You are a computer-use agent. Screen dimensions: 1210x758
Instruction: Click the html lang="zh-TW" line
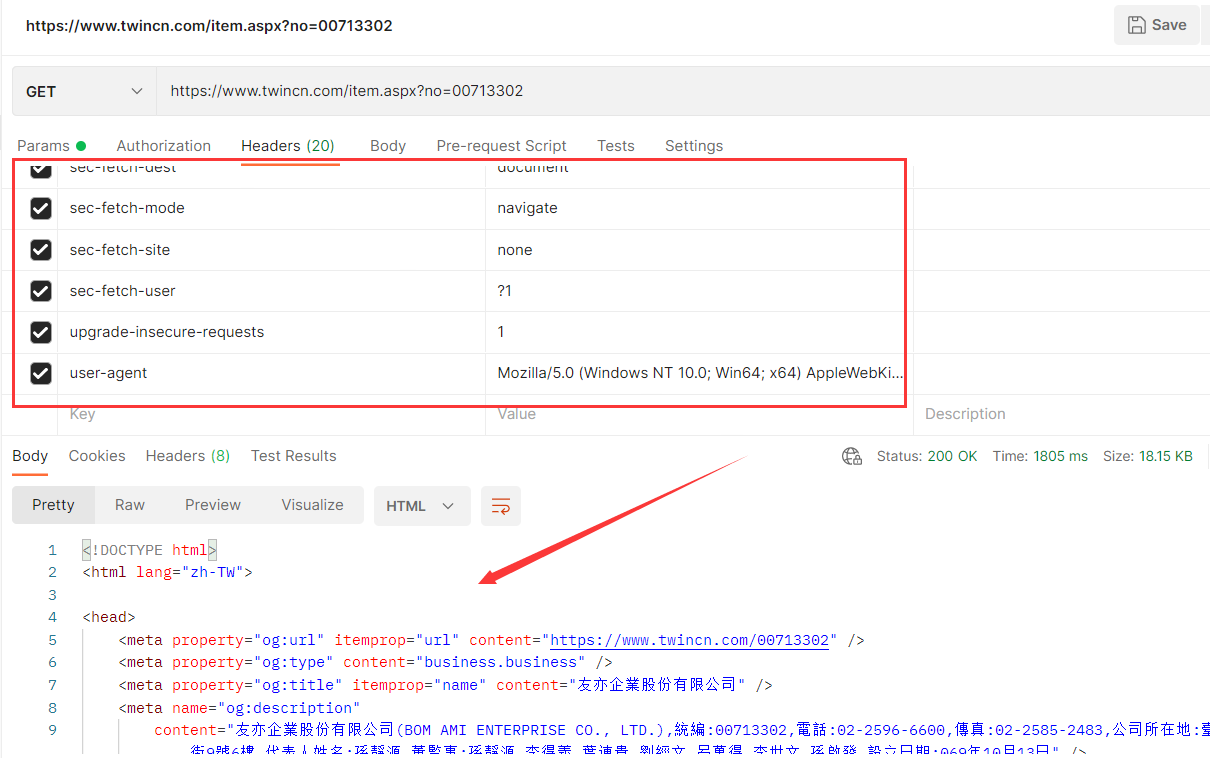pyautogui.click(x=168, y=573)
